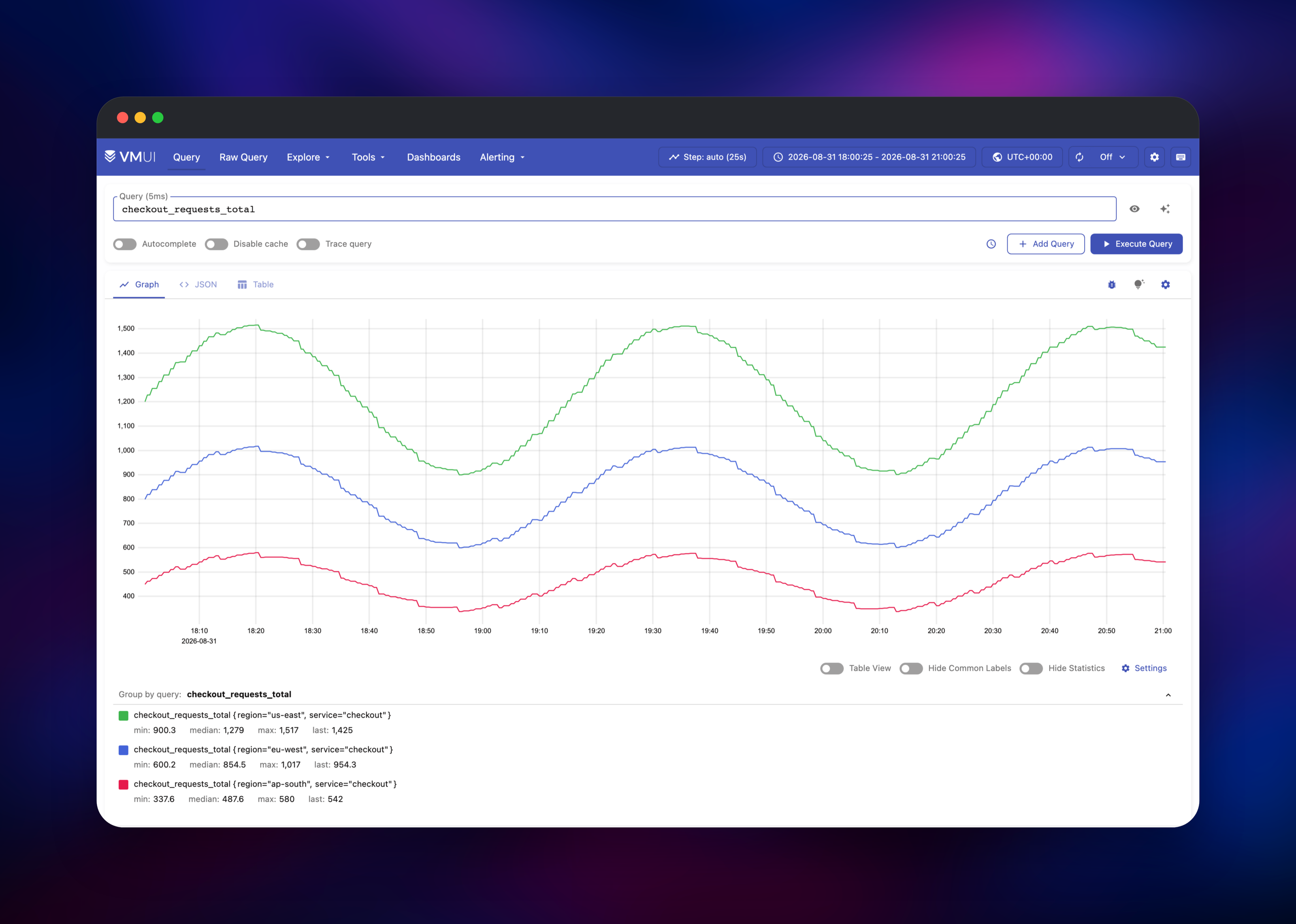The height and width of the screenshot is (924, 1296).
Task: Enable the Trace query switch
Action: pyautogui.click(x=308, y=244)
